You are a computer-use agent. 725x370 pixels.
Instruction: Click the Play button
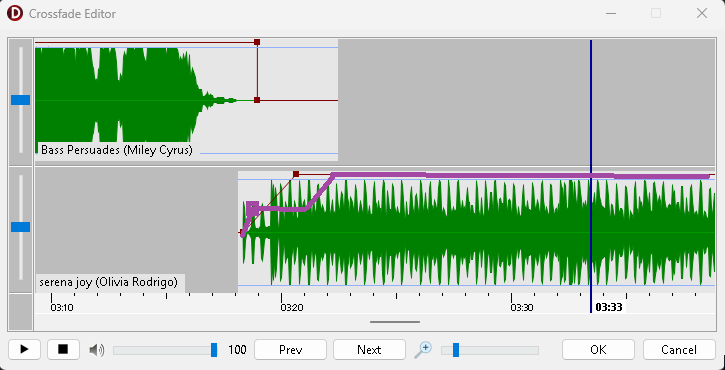[24, 350]
